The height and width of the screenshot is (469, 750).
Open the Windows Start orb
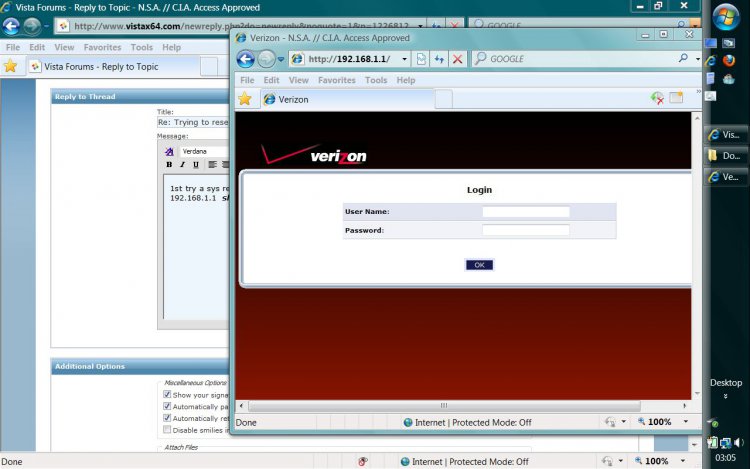point(726,17)
